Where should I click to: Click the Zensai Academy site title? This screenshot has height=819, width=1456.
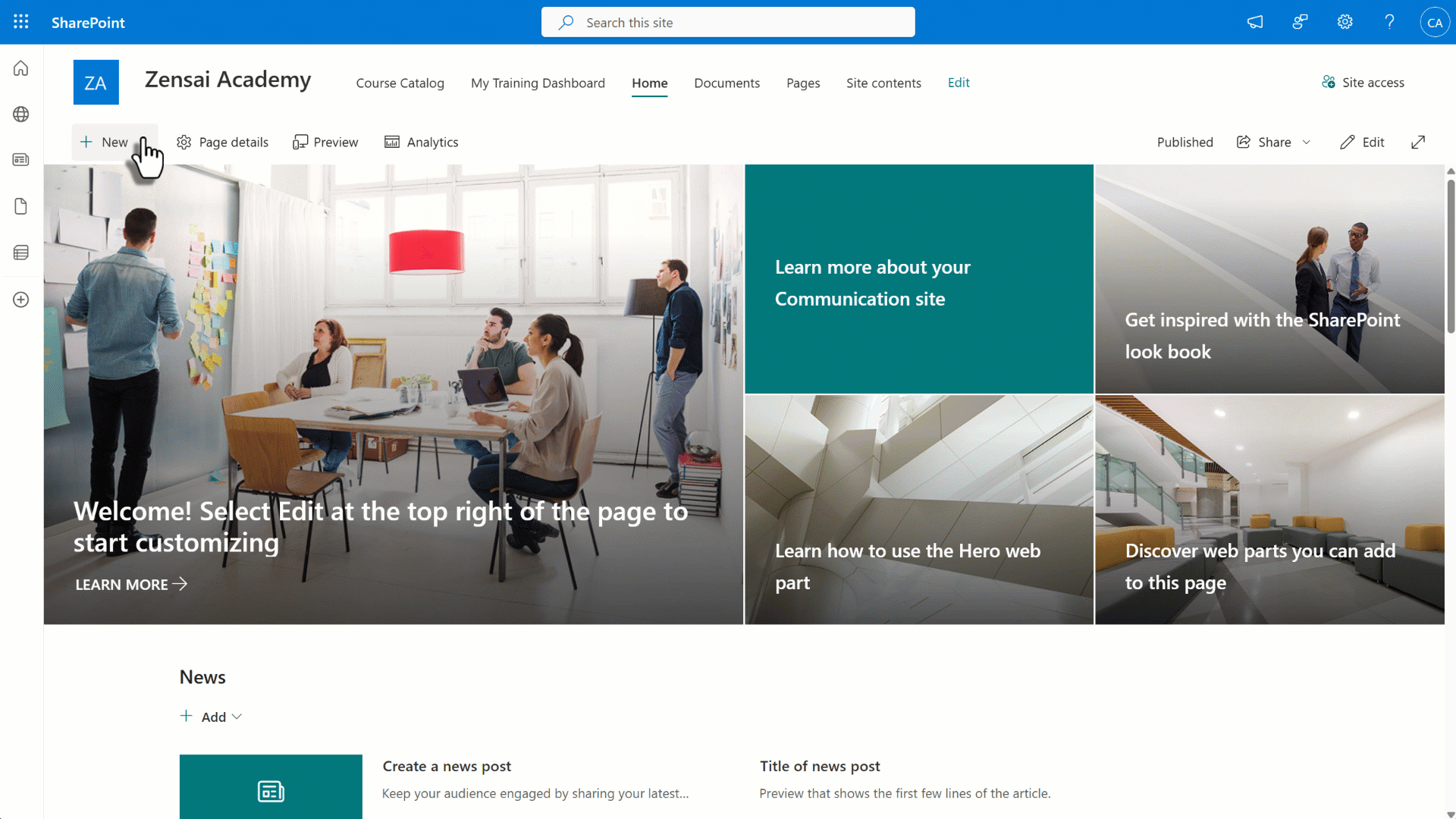pos(227,80)
